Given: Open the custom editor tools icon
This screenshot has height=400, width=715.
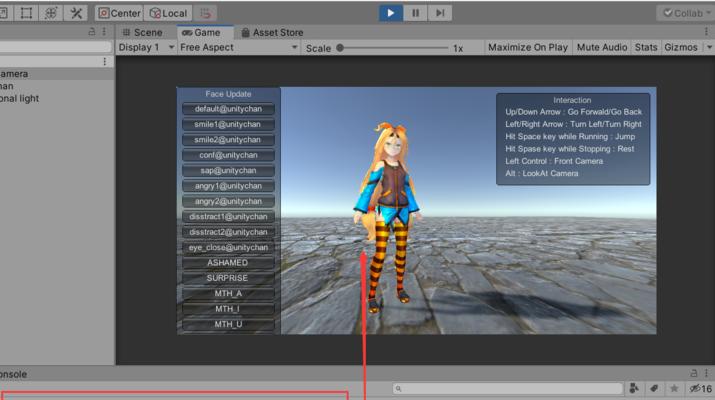Looking at the screenshot, I should 76,13.
